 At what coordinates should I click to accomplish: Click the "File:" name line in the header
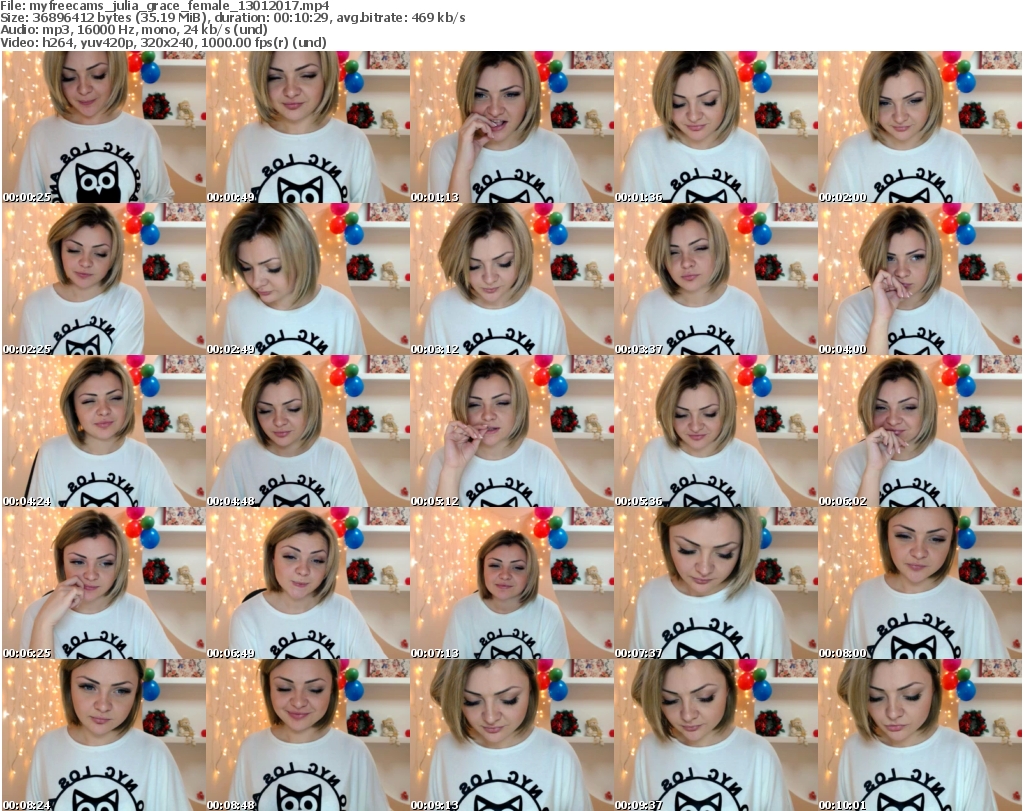pos(165,6)
